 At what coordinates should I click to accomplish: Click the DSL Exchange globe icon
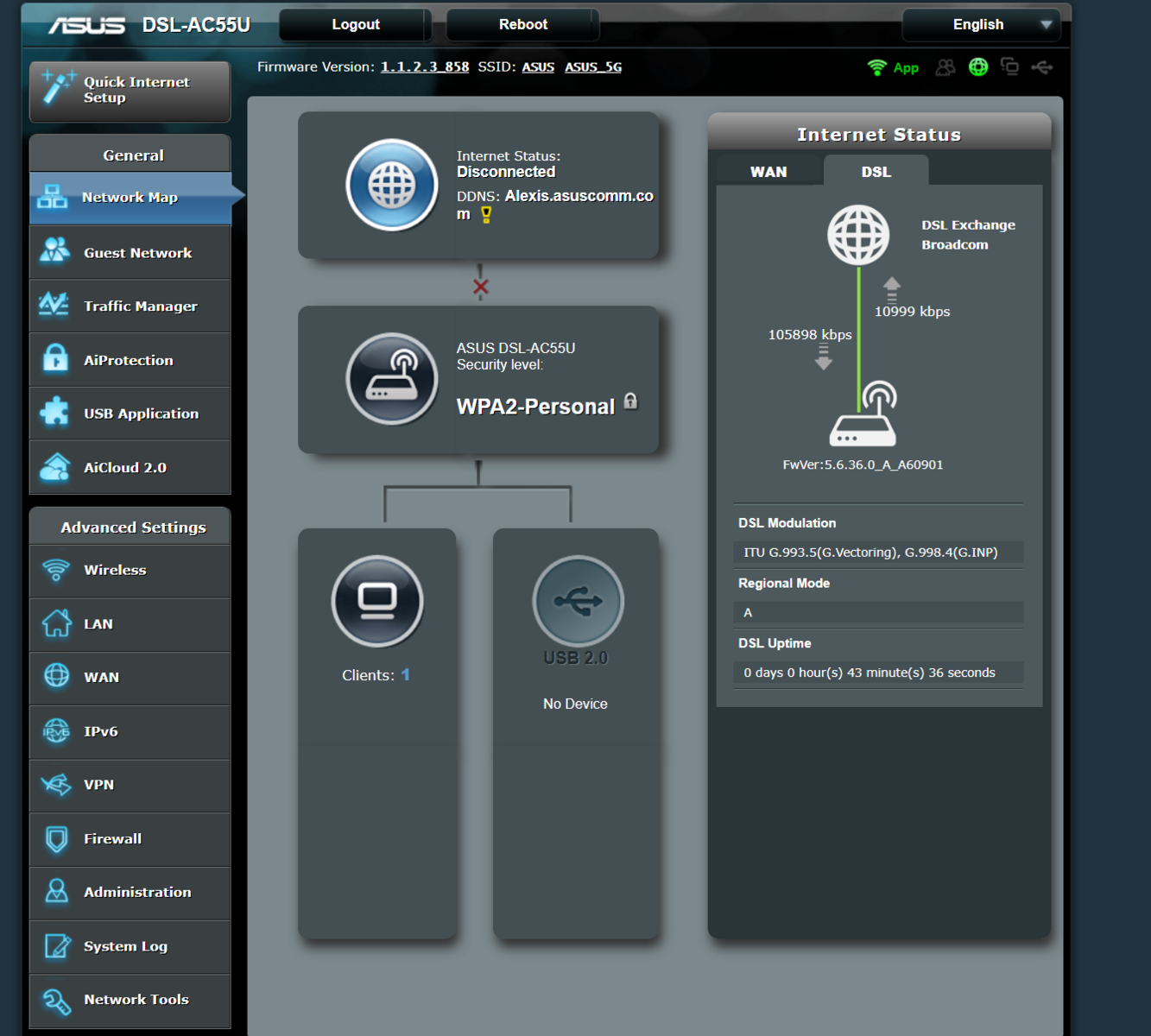coord(858,235)
